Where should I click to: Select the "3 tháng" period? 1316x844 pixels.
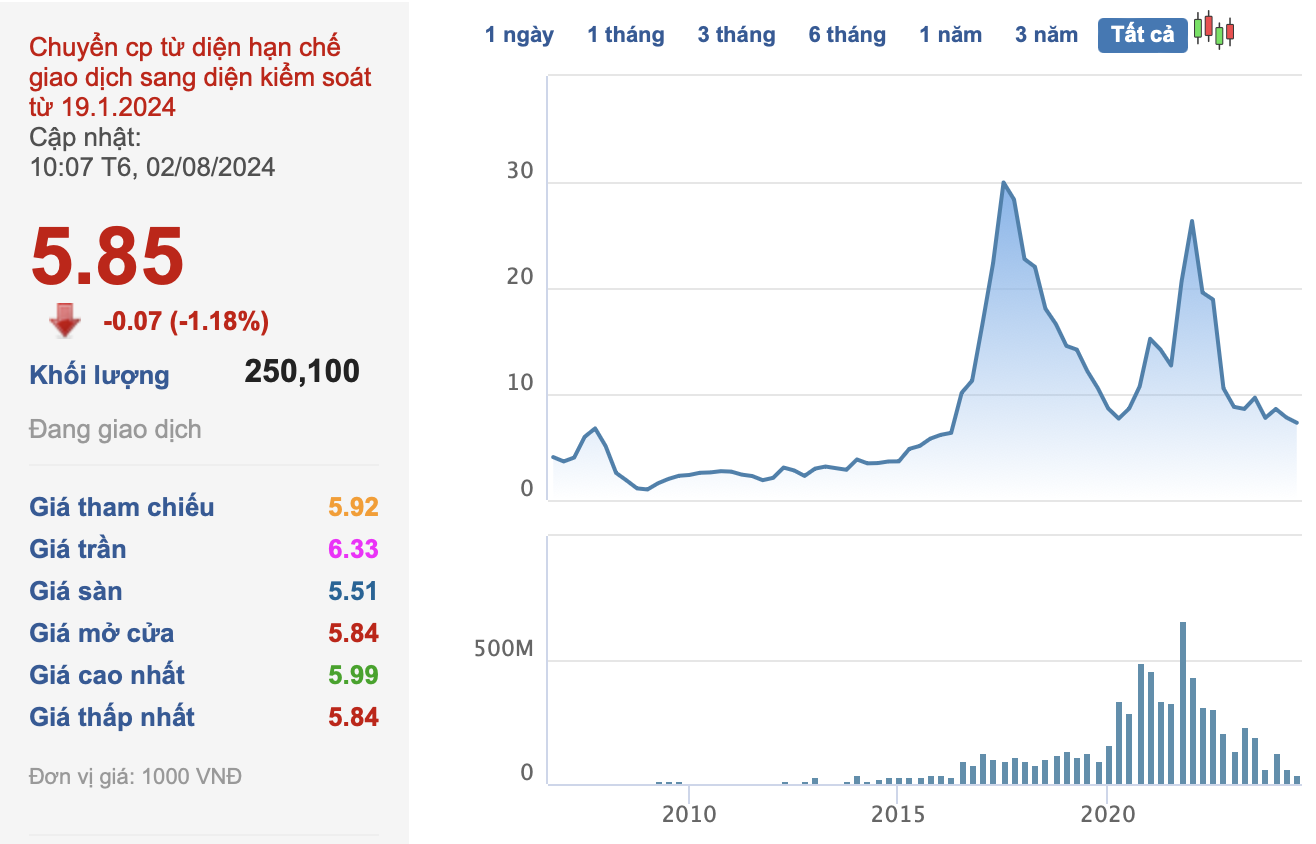pos(737,33)
